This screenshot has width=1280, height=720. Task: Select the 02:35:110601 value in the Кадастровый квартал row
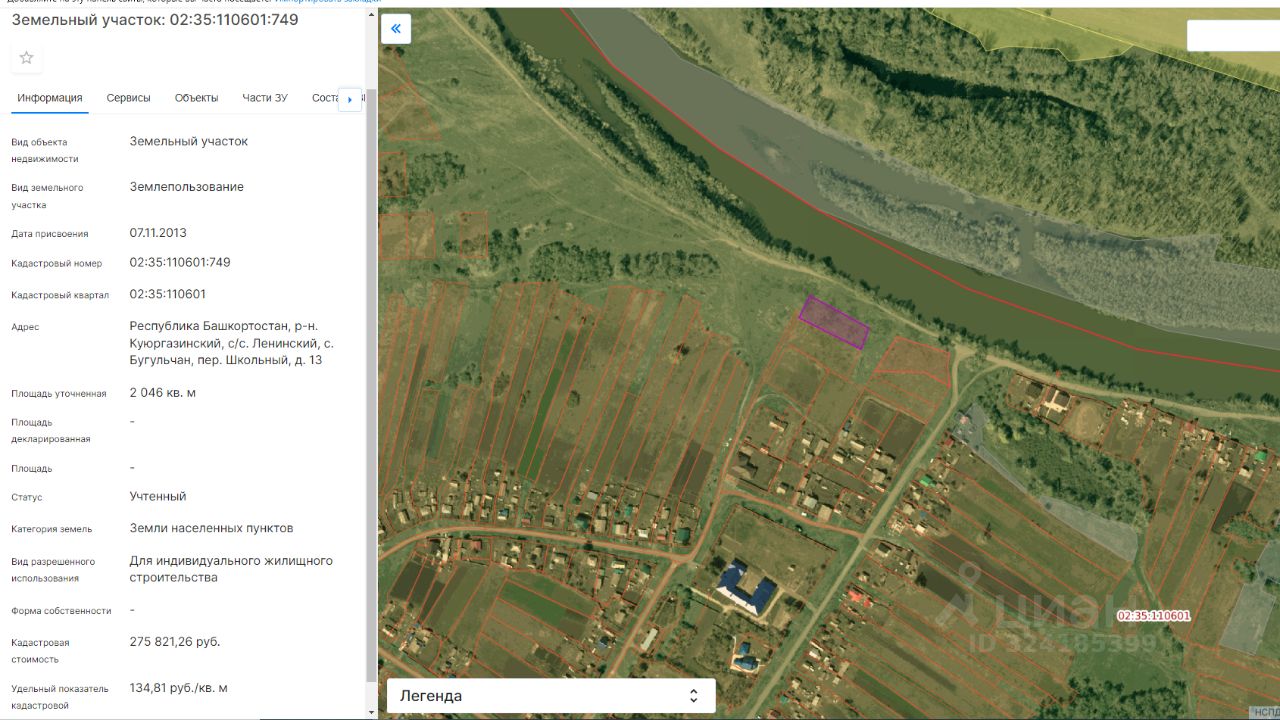(x=168, y=294)
